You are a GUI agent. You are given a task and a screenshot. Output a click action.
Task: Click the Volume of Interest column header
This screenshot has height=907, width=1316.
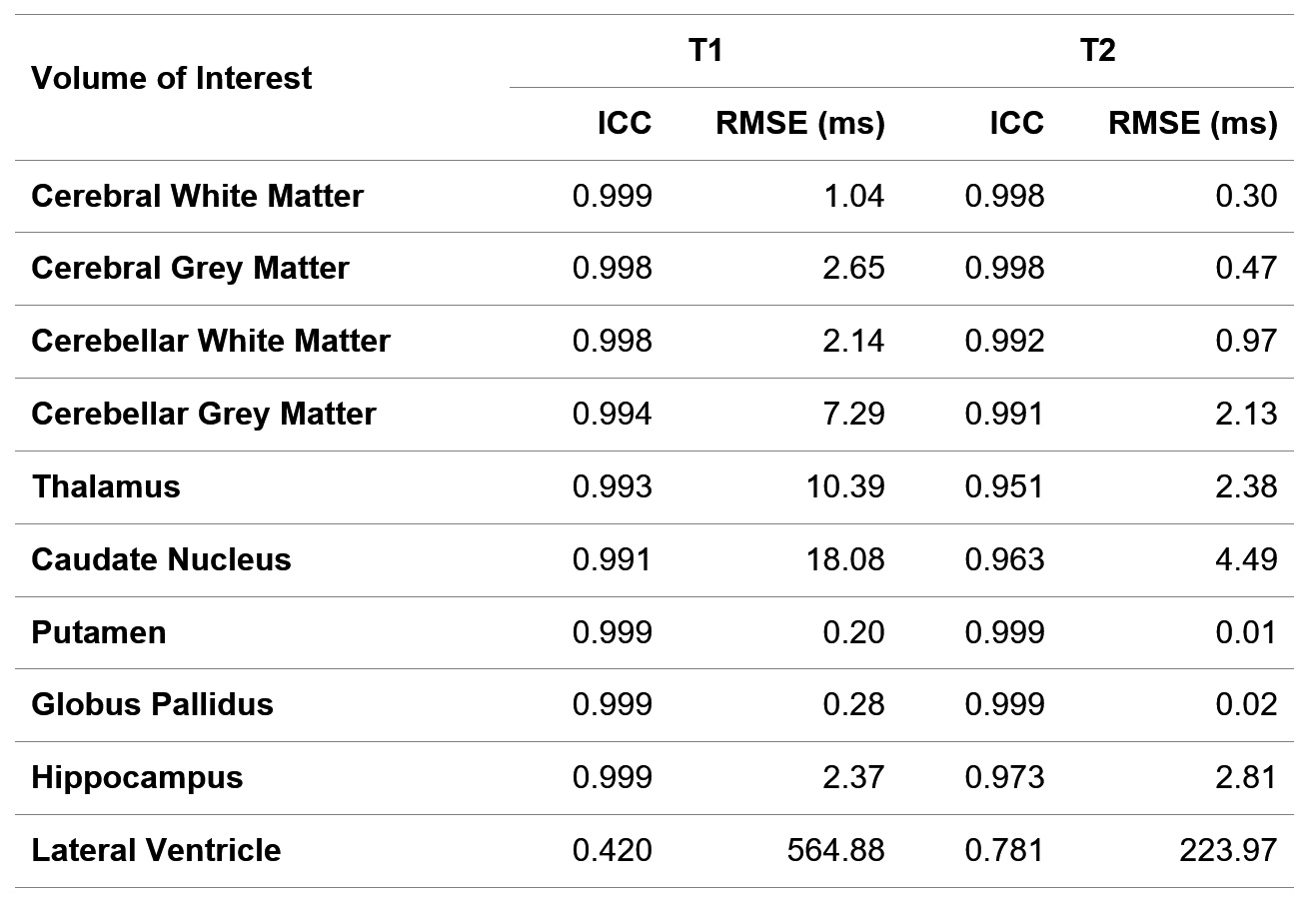tap(172, 78)
